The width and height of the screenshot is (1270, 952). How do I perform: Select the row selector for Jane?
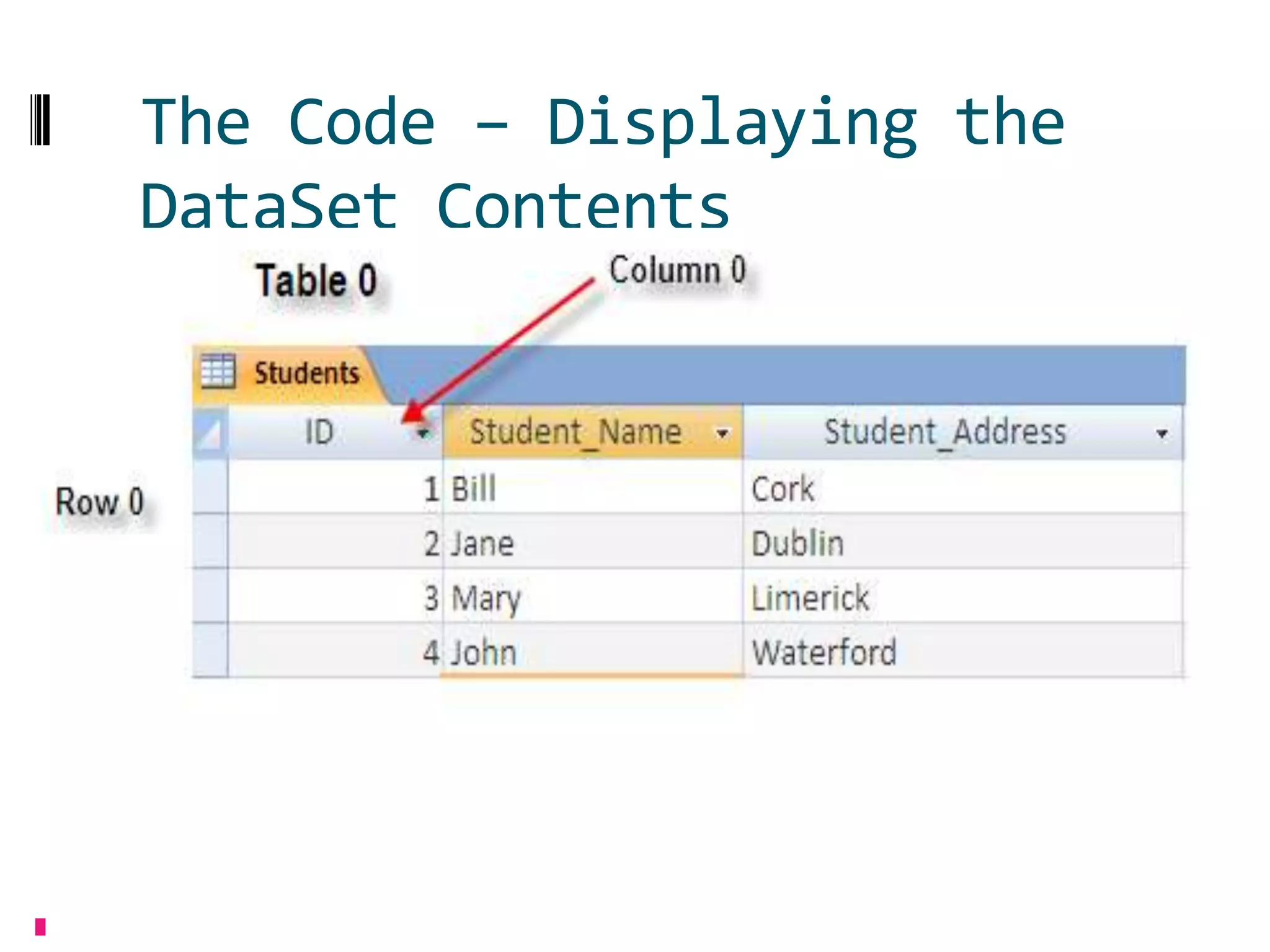pos(210,541)
